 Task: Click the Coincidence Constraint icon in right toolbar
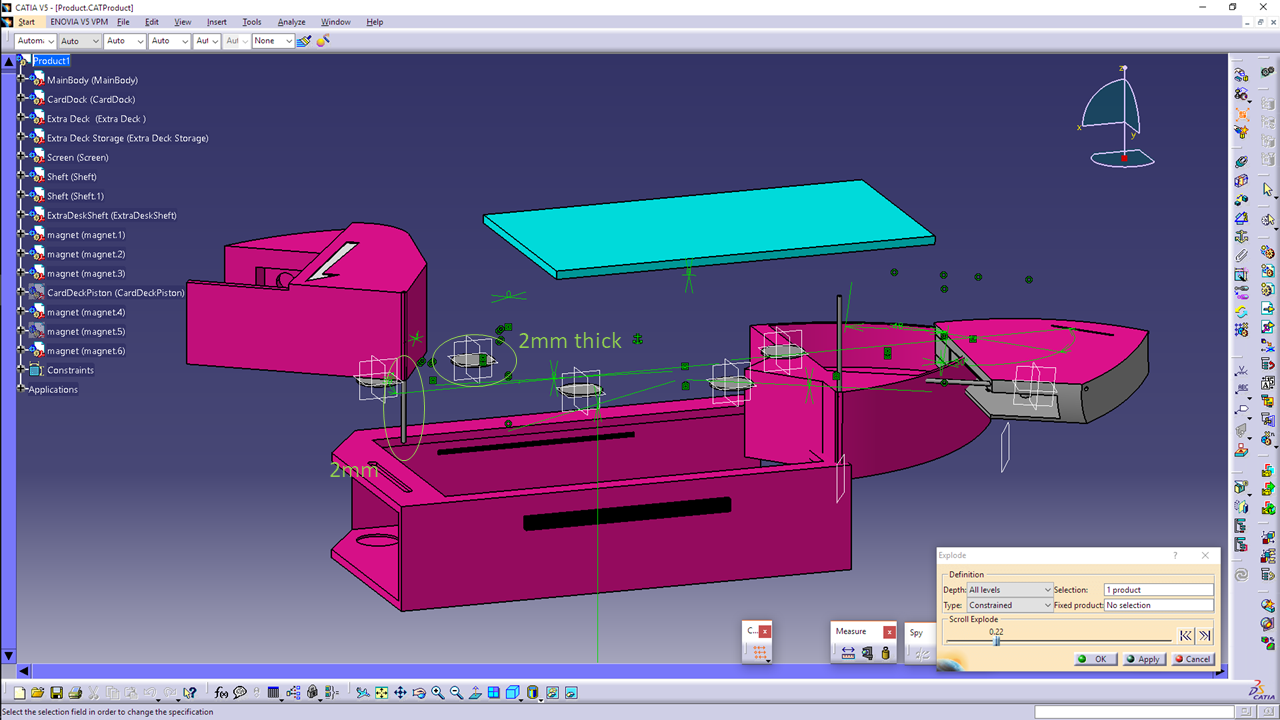1241,161
